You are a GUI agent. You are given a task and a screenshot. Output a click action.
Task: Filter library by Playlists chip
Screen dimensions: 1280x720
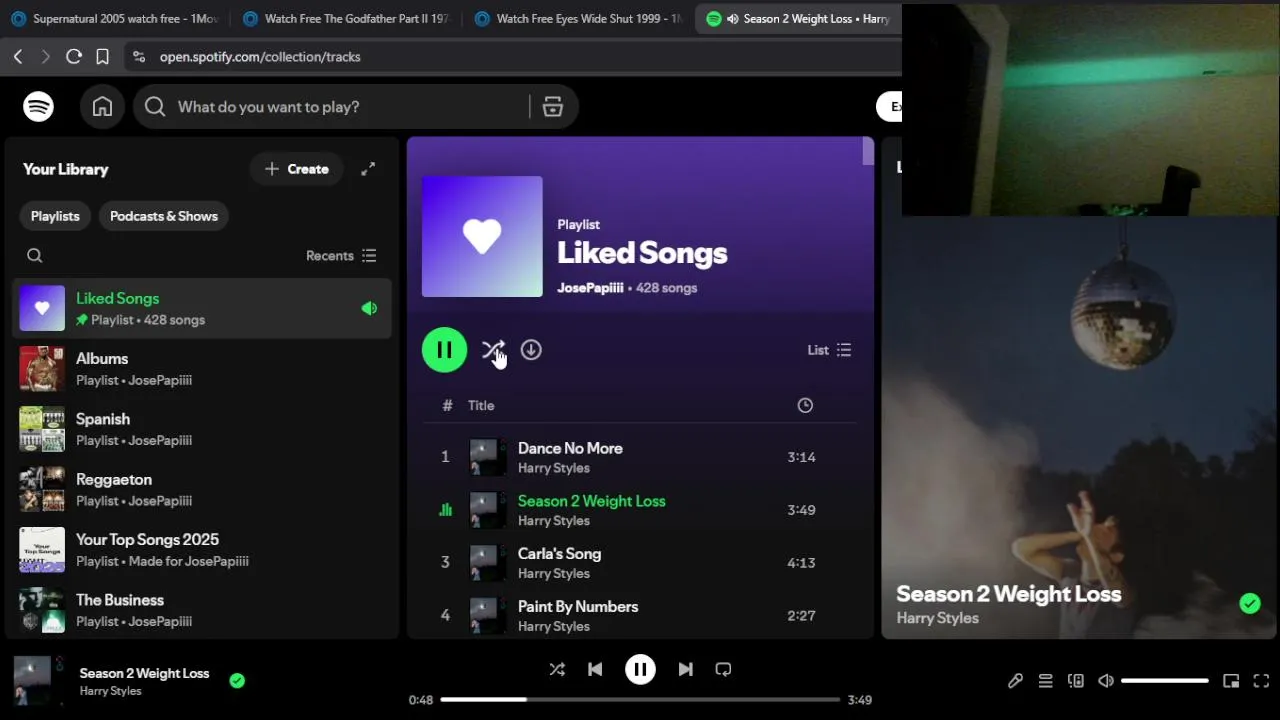pos(55,216)
